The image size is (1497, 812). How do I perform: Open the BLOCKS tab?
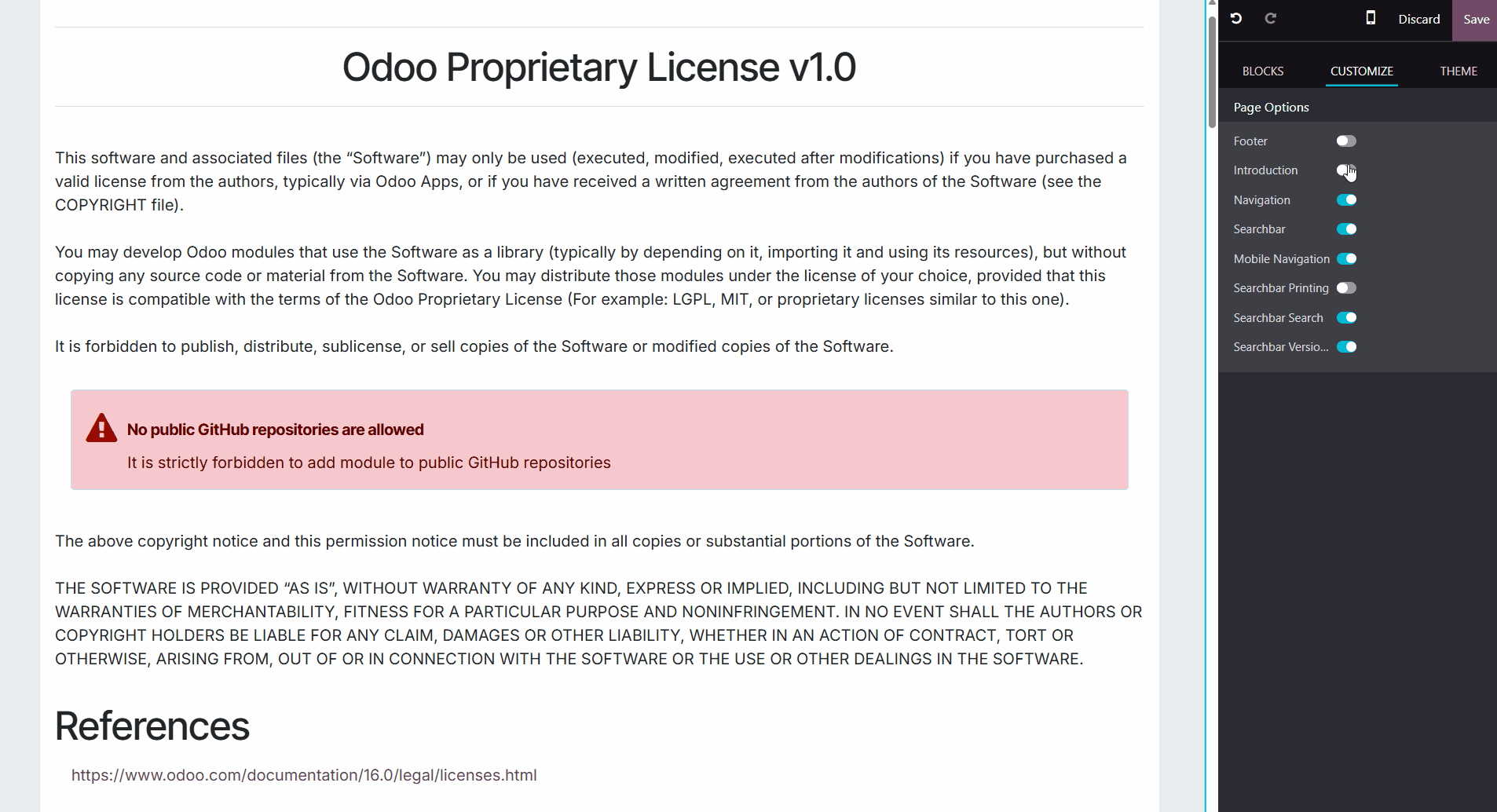1263,71
